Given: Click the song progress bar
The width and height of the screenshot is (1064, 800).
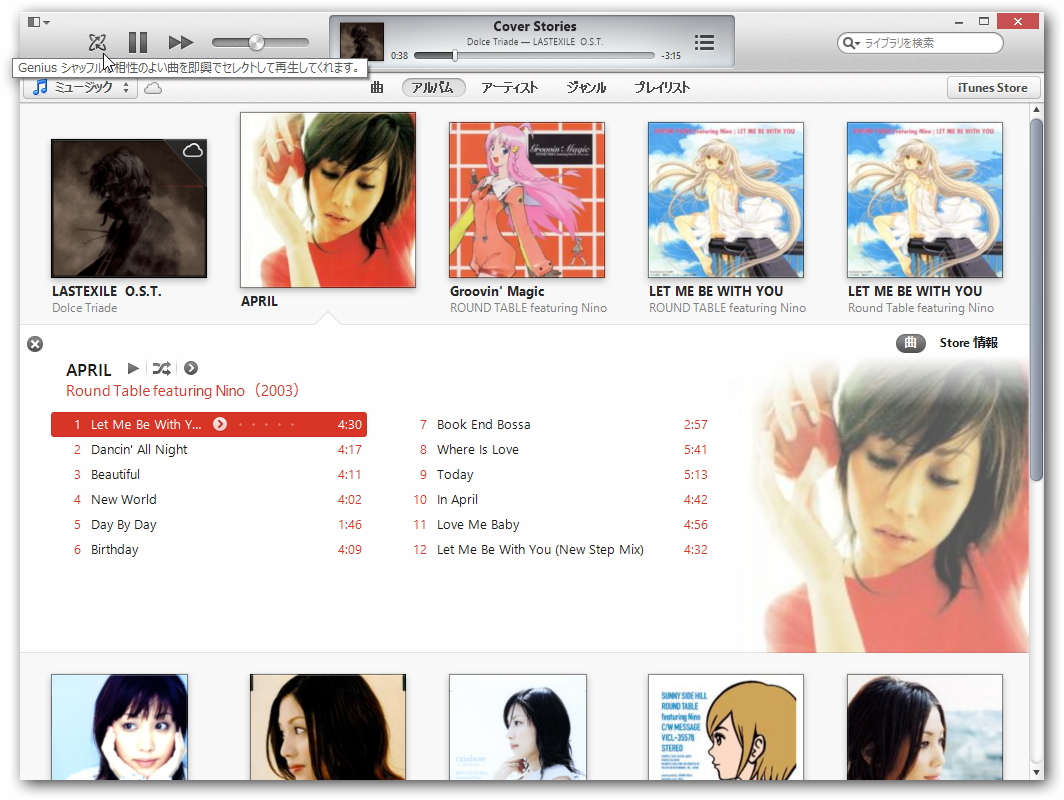Looking at the screenshot, I should (x=534, y=56).
